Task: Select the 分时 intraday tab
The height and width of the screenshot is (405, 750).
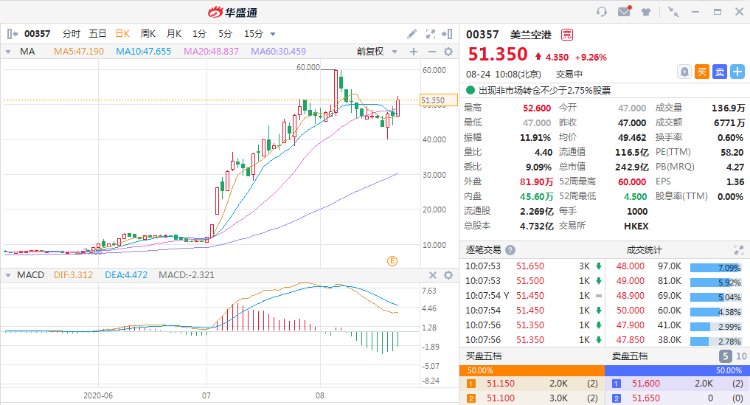Action: [x=72, y=33]
